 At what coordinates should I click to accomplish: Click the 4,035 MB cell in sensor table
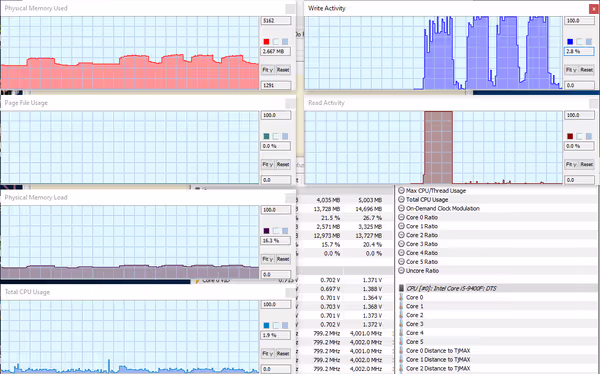[328, 200]
